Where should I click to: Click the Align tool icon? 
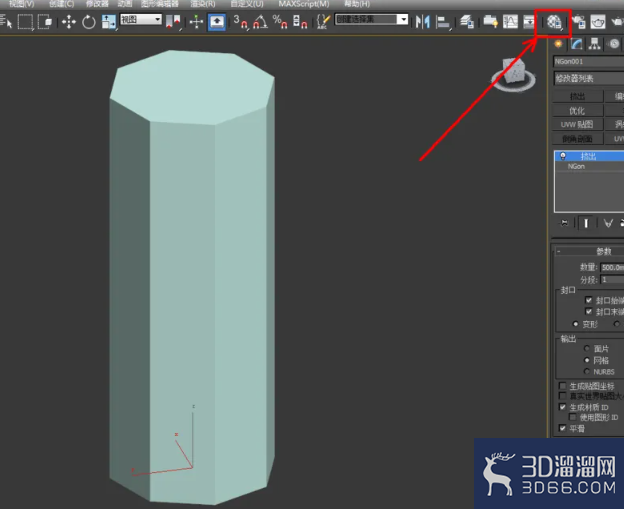point(443,22)
